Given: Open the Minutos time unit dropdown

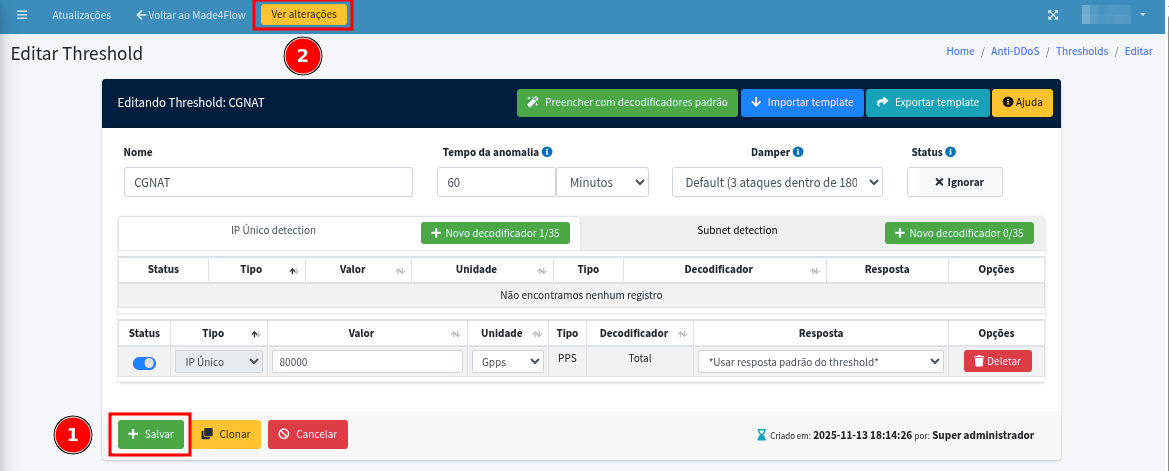Looking at the screenshot, I should coord(603,182).
